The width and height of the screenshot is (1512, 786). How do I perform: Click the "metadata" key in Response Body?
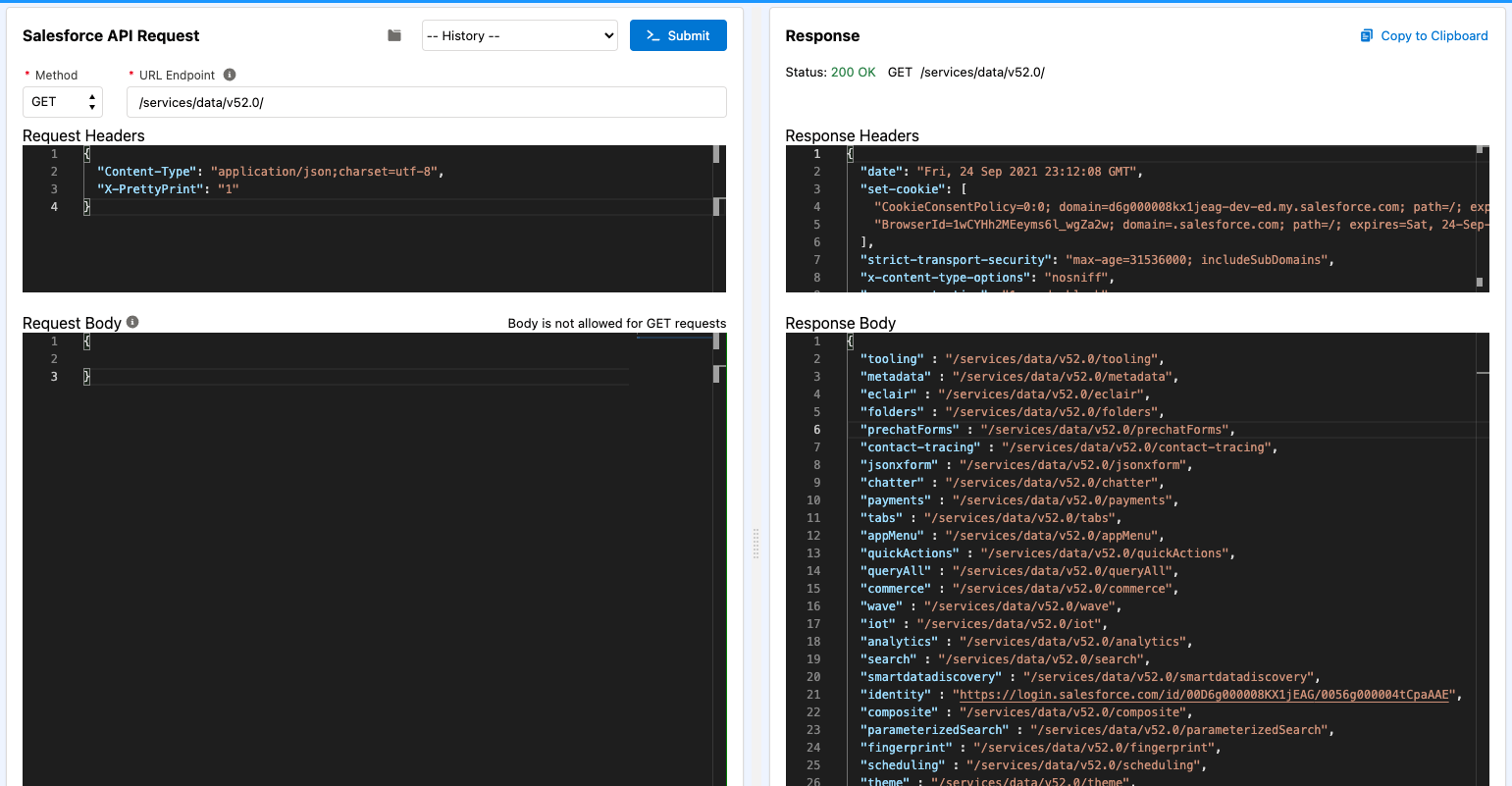point(896,377)
